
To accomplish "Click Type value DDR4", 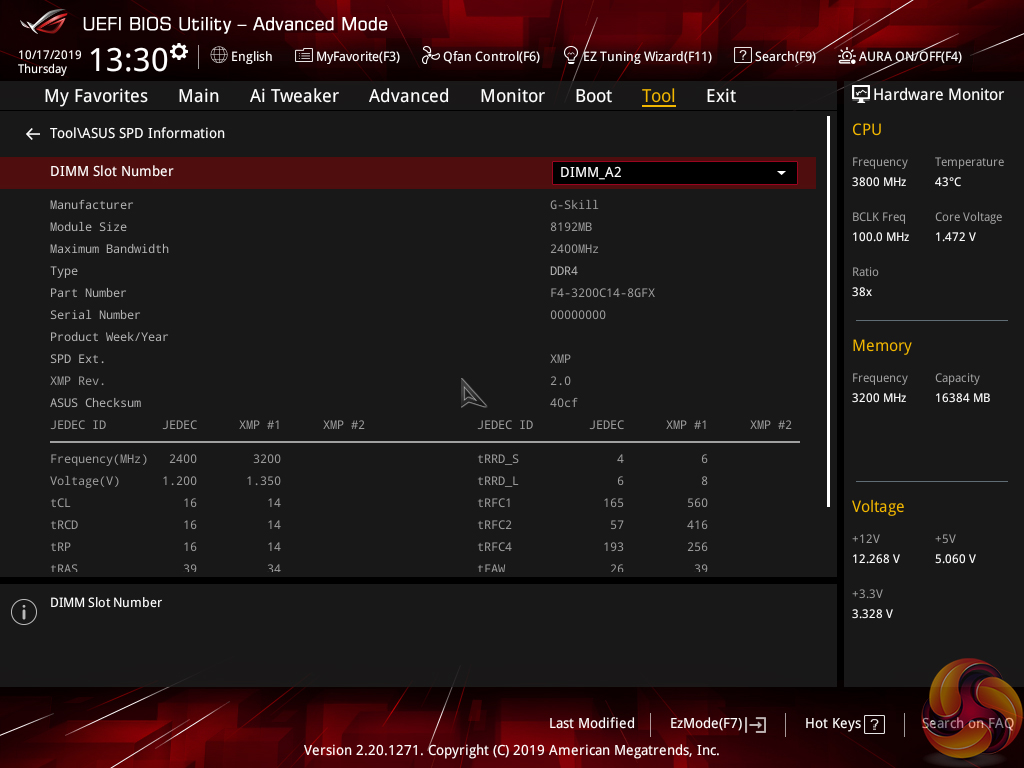I will point(564,271).
